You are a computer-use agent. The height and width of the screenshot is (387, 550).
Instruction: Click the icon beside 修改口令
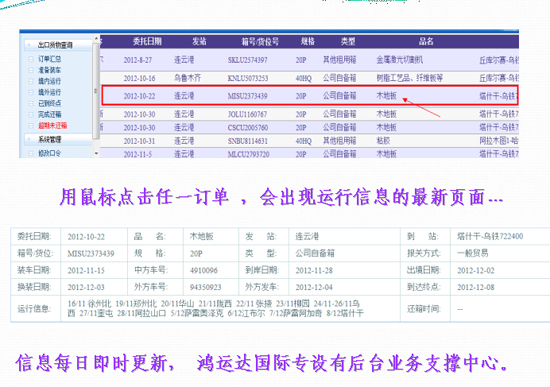coord(31,153)
